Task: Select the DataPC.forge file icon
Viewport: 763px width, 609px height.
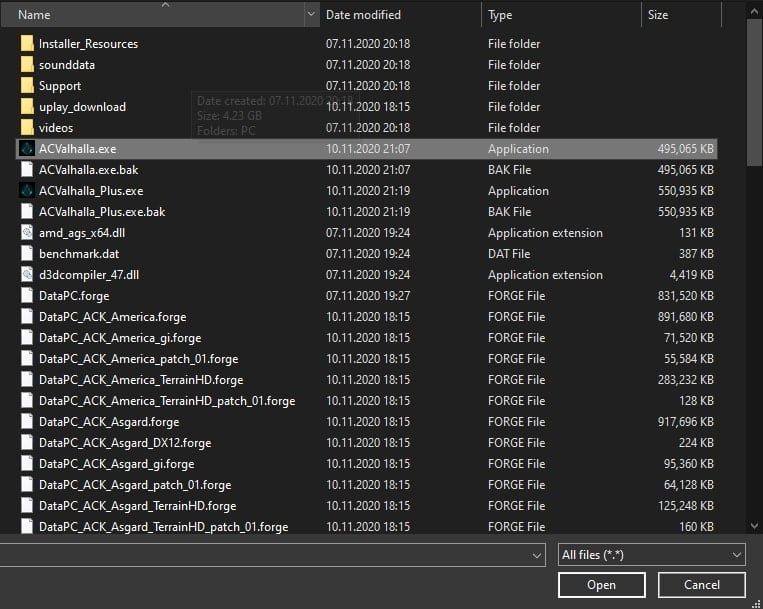Action: pos(27,295)
